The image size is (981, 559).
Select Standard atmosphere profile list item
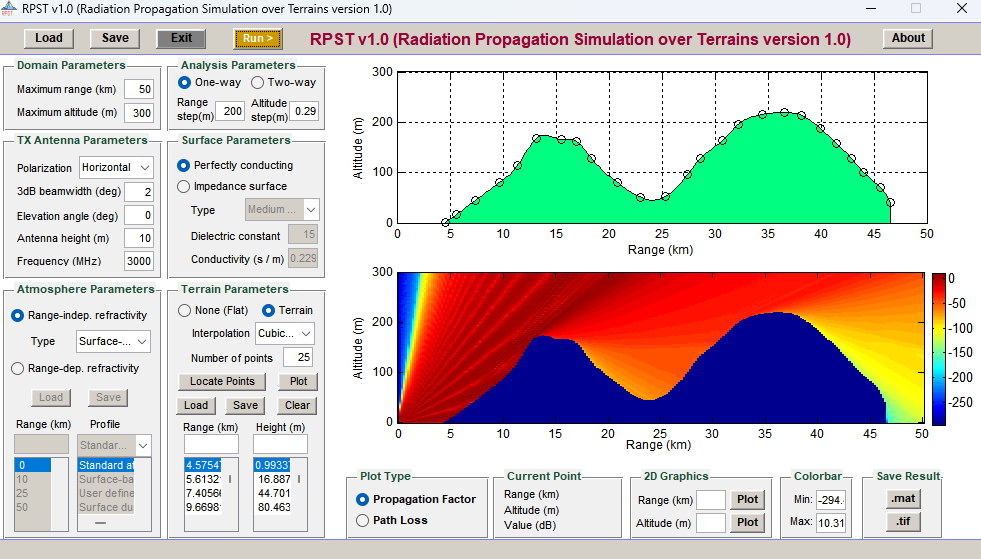(x=106, y=465)
